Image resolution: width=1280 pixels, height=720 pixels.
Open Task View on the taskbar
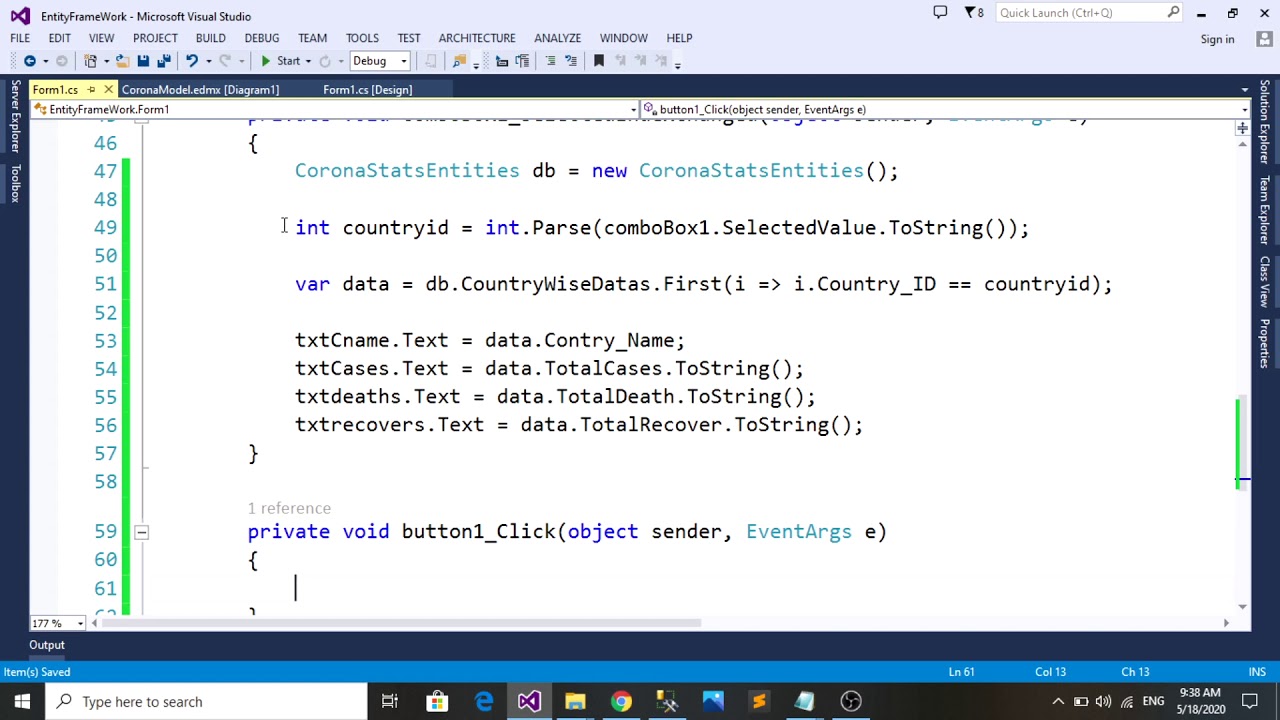[390, 701]
